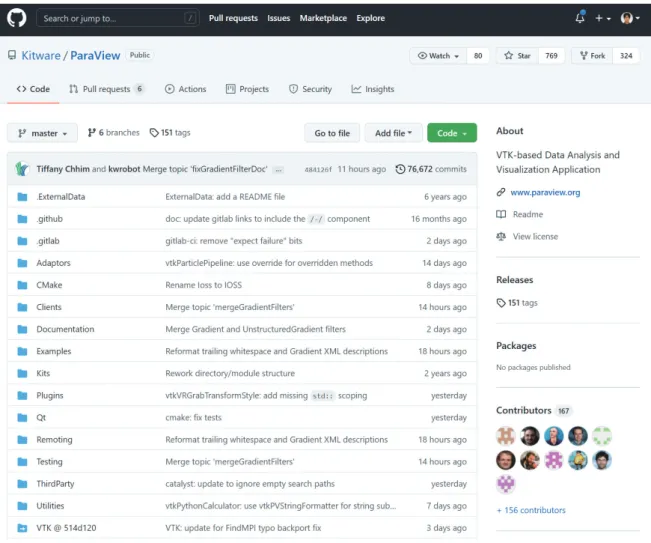Open the www.paraview.org link
The height and width of the screenshot is (543, 651).
click(545, 192)
